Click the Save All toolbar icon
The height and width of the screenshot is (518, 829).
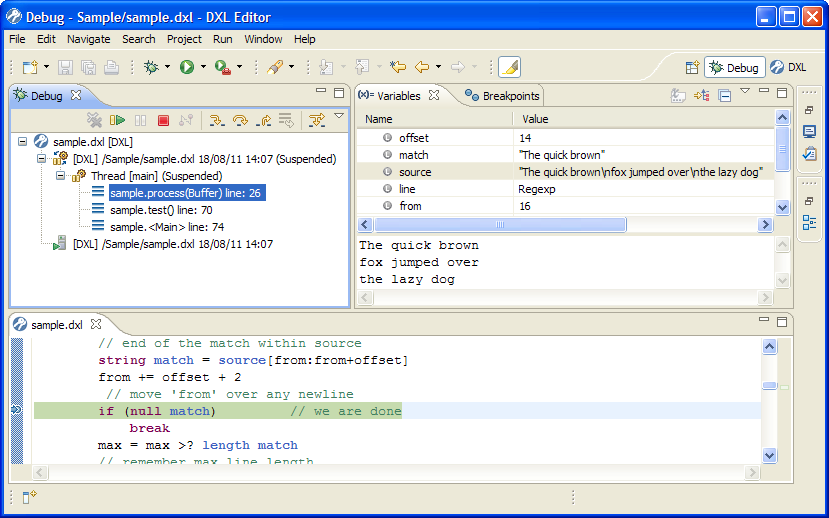tap(88, 67)
